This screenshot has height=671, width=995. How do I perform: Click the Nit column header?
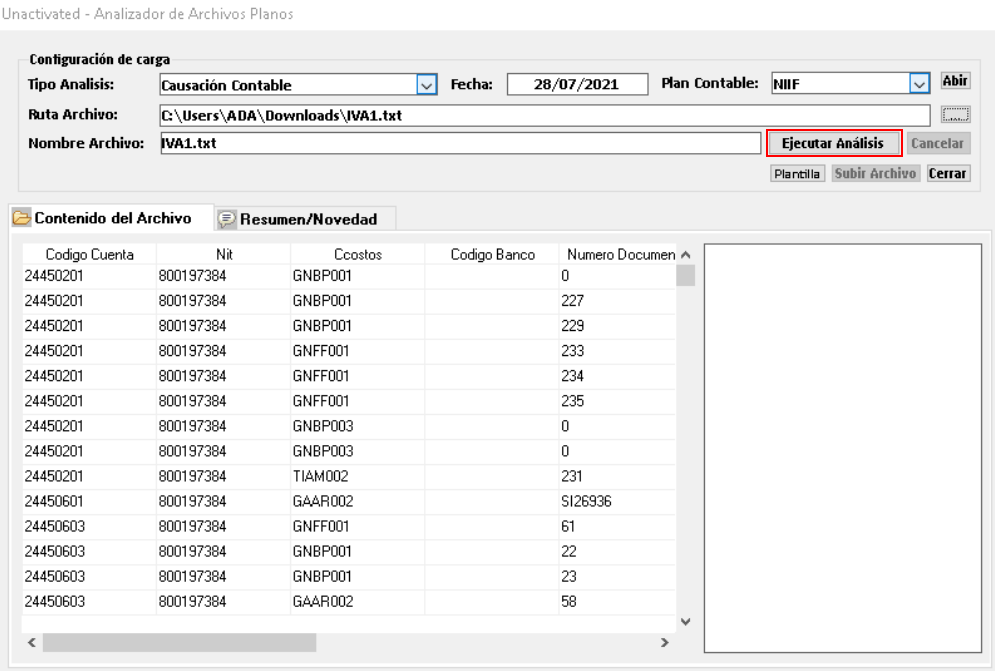pos(224,254)
